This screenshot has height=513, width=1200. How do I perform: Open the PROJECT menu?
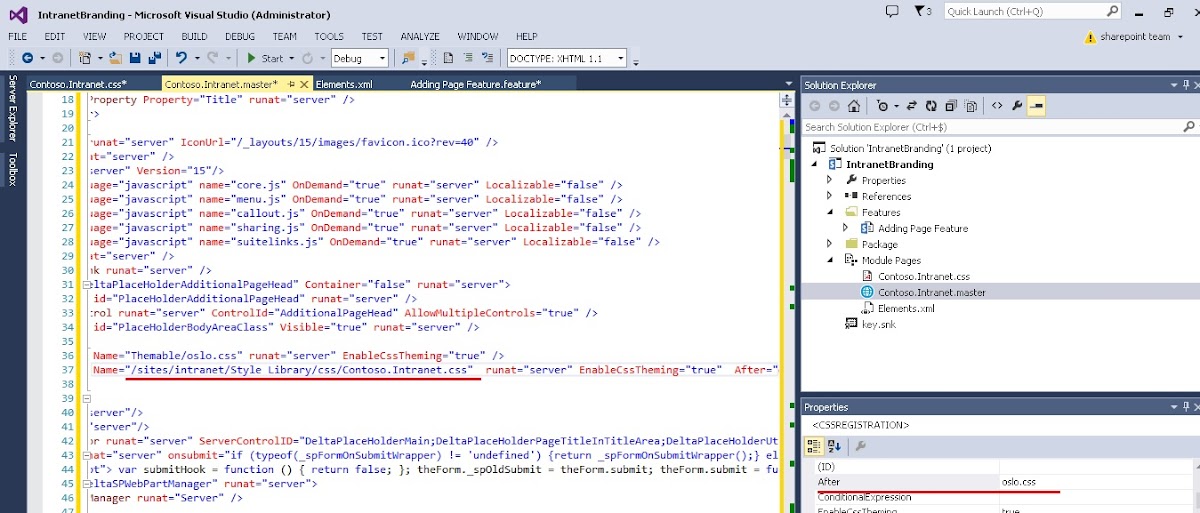tap(144, 37)
